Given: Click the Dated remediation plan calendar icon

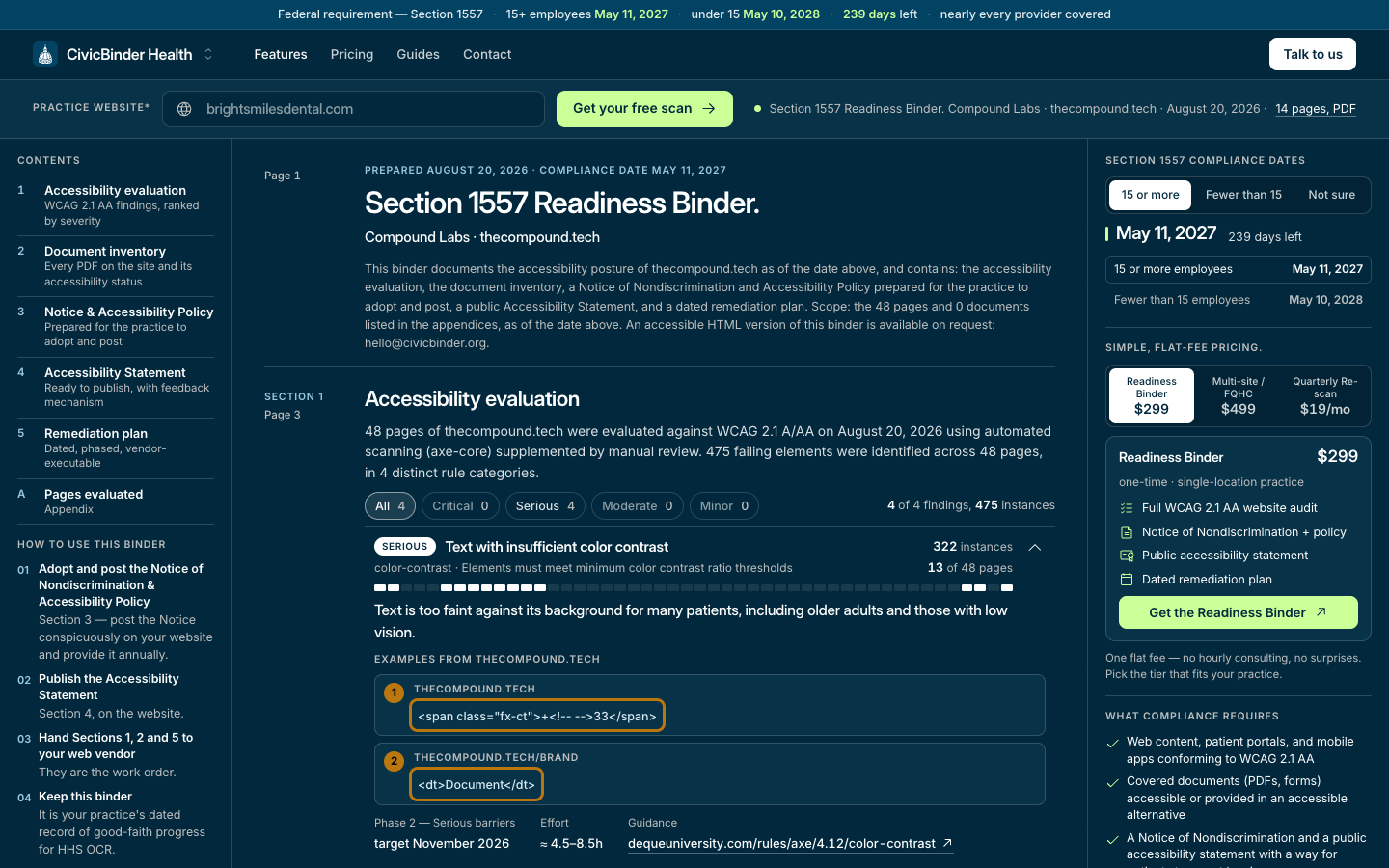Looking at the screenshot, I should point(1127,580).
